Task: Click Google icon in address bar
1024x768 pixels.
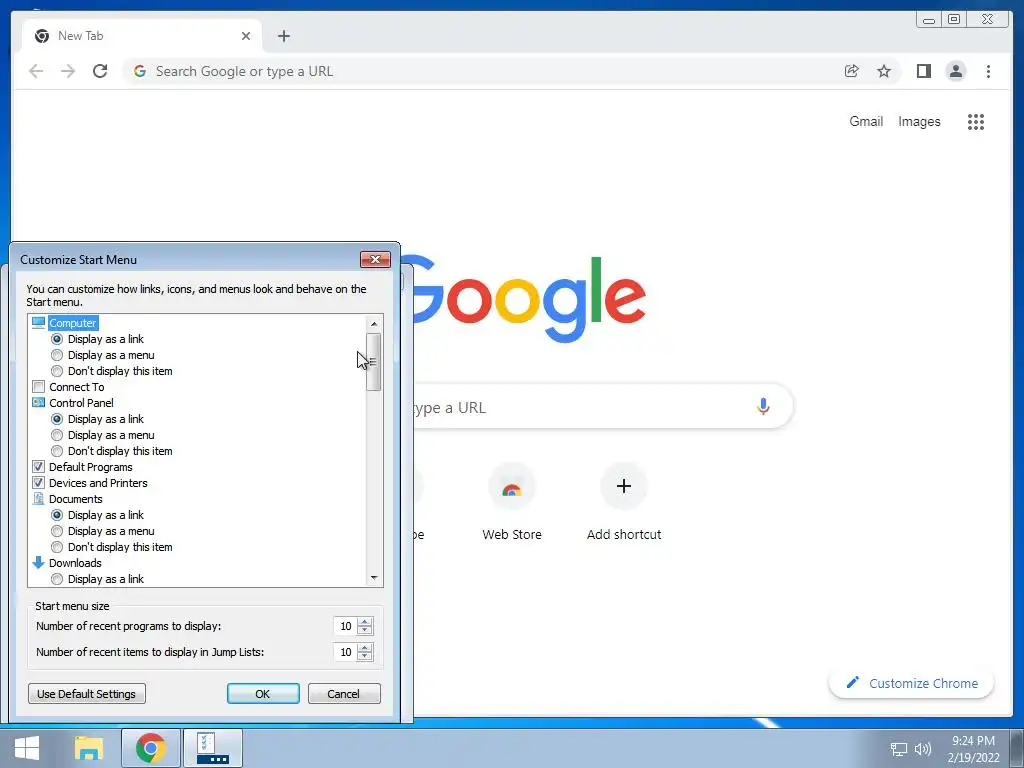Action: pyautogui.click(x=140, y=71)
